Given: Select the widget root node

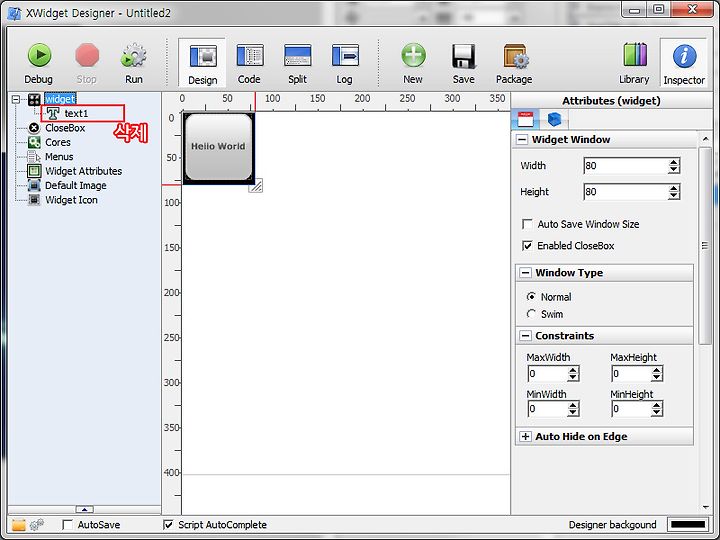Looking at the screenshot, I should coord(60,99).
